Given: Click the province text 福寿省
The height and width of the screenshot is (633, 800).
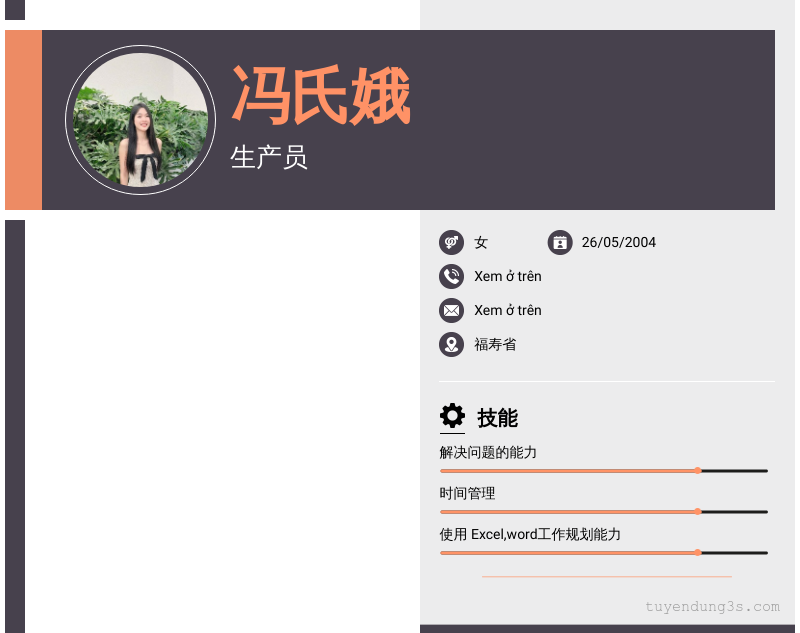Looking at the screenshot, I should pyautogui.click(x=495, y=345).
